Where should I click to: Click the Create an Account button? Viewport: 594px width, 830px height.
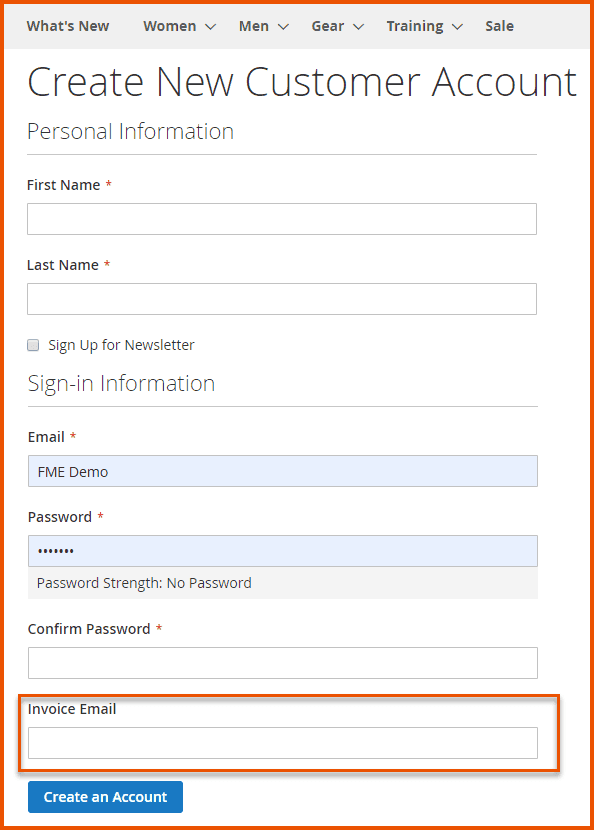point(104,797)
